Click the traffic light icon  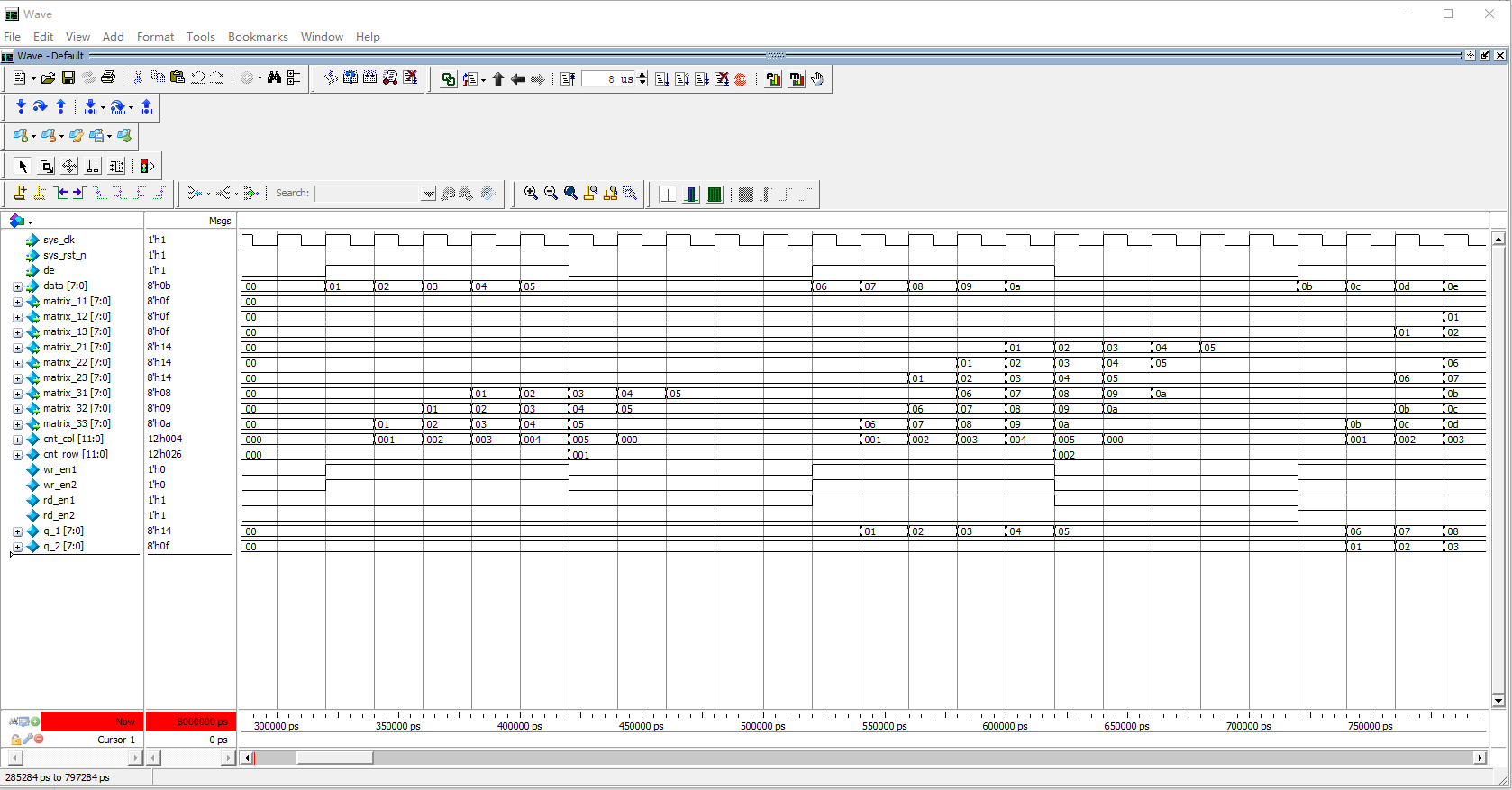[147, 166]
